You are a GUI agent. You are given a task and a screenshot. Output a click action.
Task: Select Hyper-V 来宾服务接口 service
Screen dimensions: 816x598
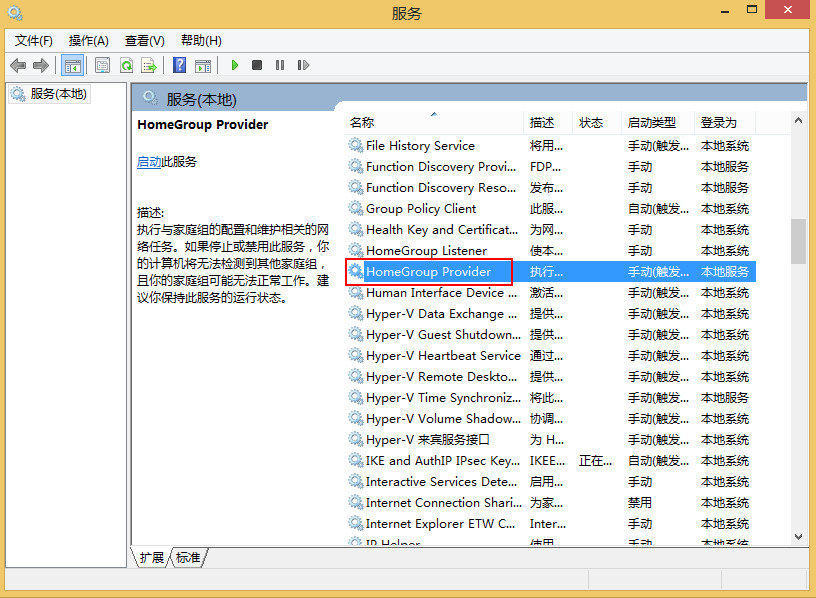pos(550,439)
